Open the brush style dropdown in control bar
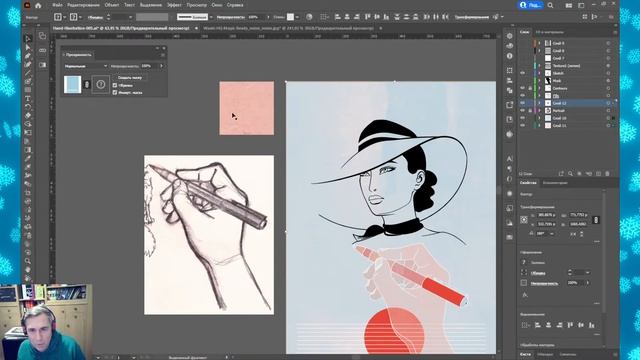Screen dimensions: 640x360 point(211,17)
